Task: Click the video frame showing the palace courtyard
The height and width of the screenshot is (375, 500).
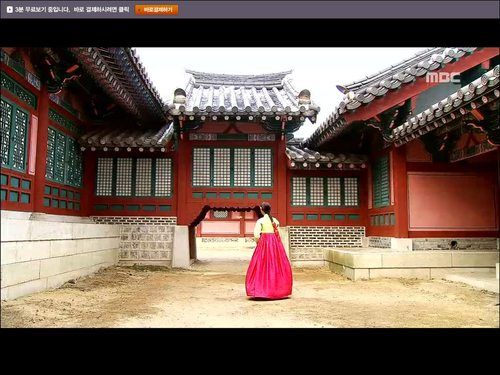Action: coord(250,188)
